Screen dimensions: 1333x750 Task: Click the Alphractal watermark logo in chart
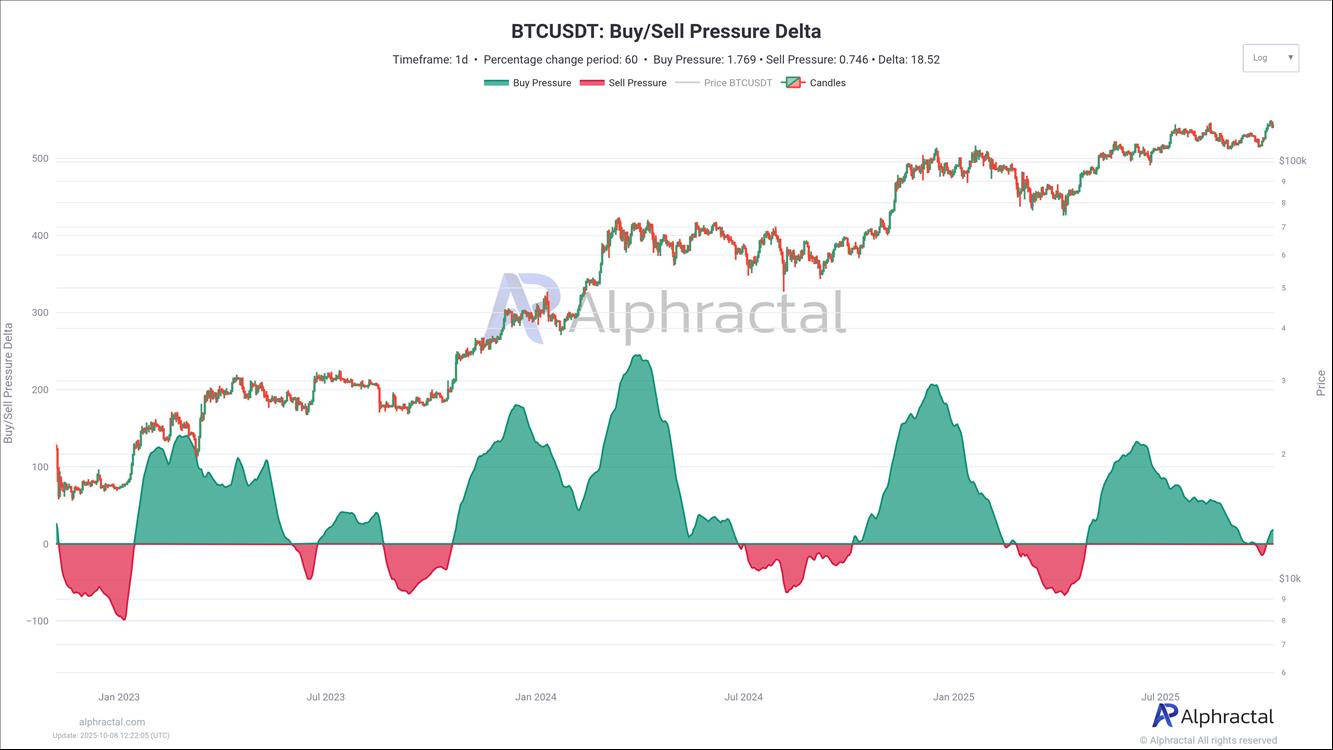(665, 309)
